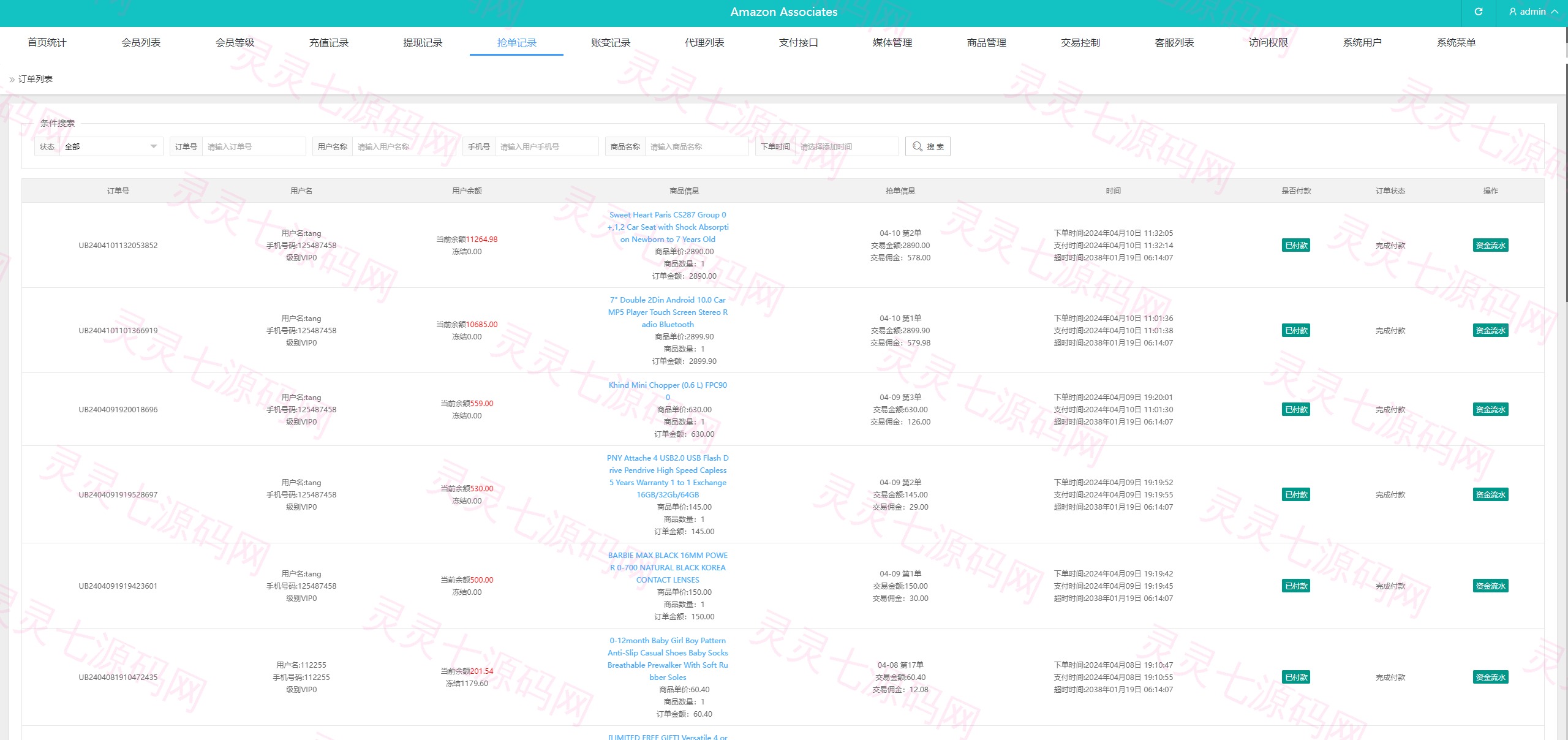Open the 0-12month Baby Shoes product link
Screen dimensions: 1568x740
(x=668, y=659)
